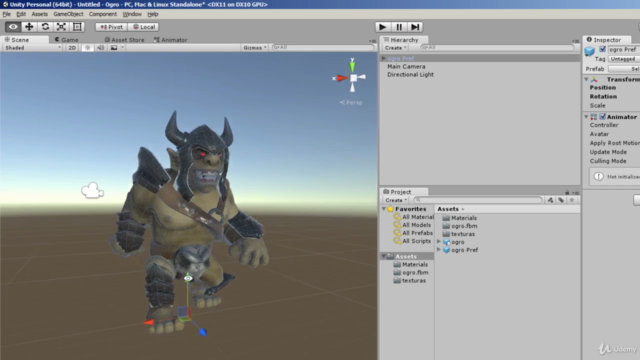Viewport: 640px width, 360px height.
Task: Toggle Local handle rotation button
Action: [144, 27]
